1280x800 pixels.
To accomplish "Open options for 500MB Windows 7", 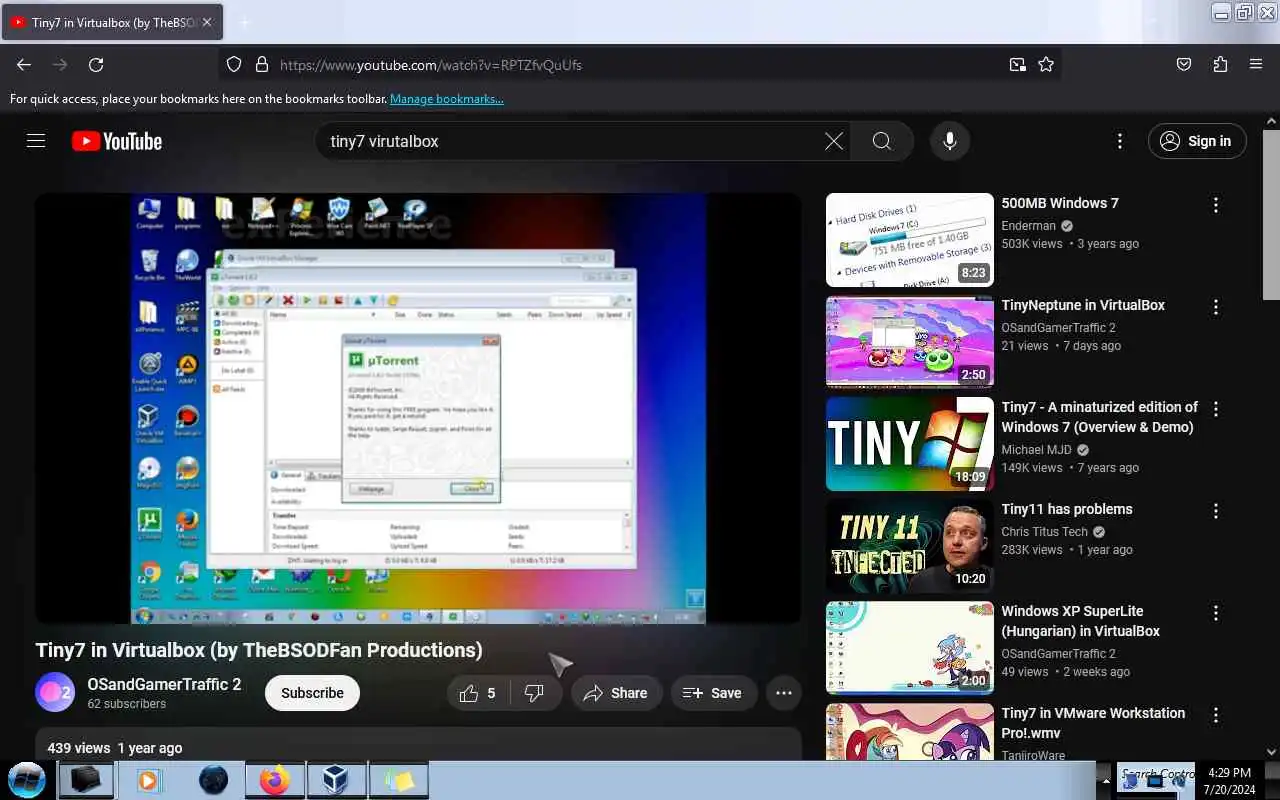I will pyautogui.click(x=1216, y=205).
